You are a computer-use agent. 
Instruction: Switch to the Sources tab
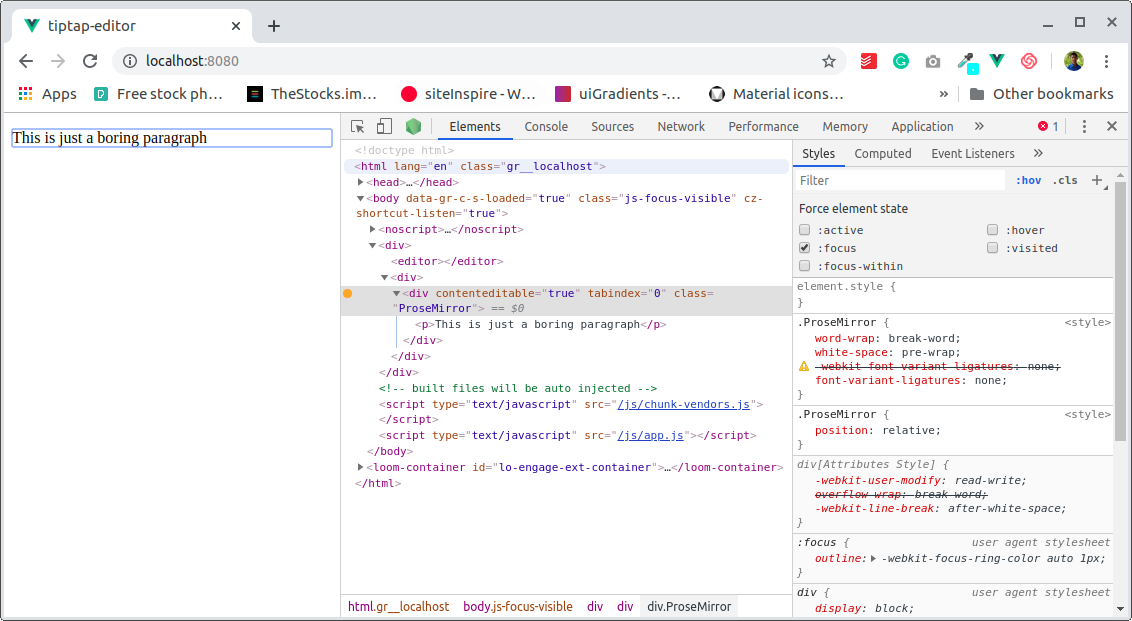pyautogui.click(x=612, y=126)
